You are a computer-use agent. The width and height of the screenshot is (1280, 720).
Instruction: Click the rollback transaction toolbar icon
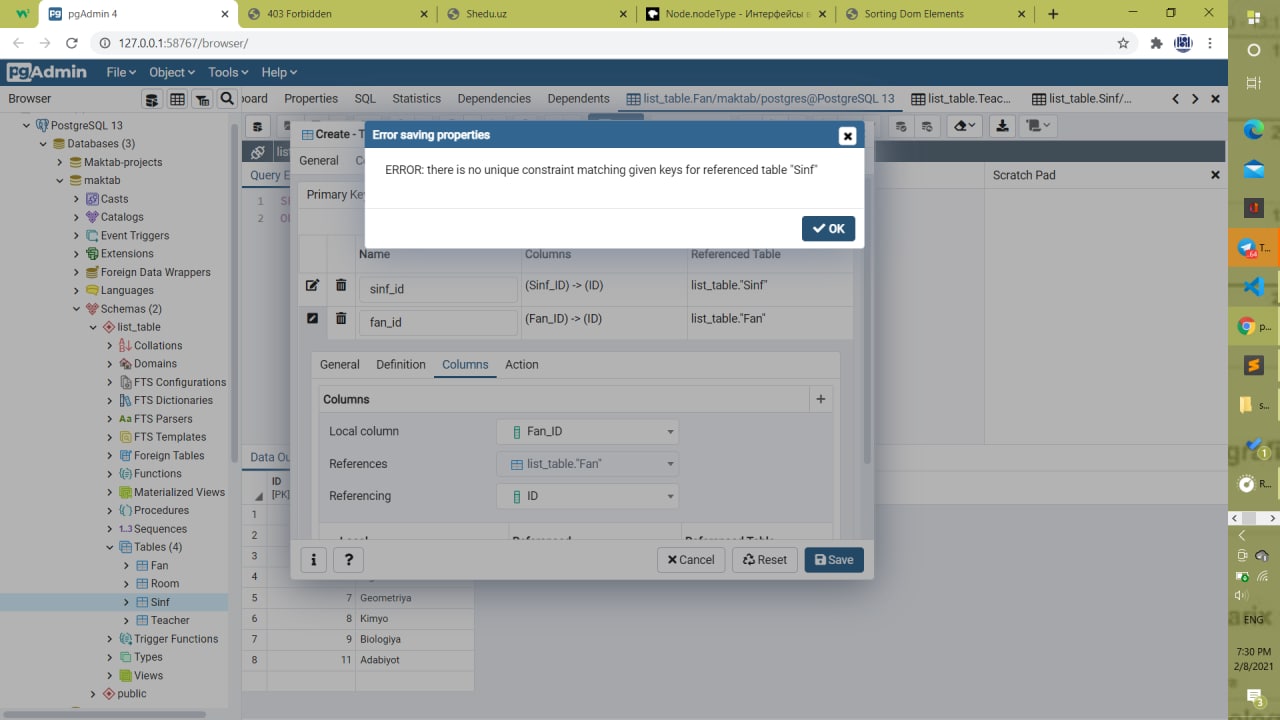(927, 127)
